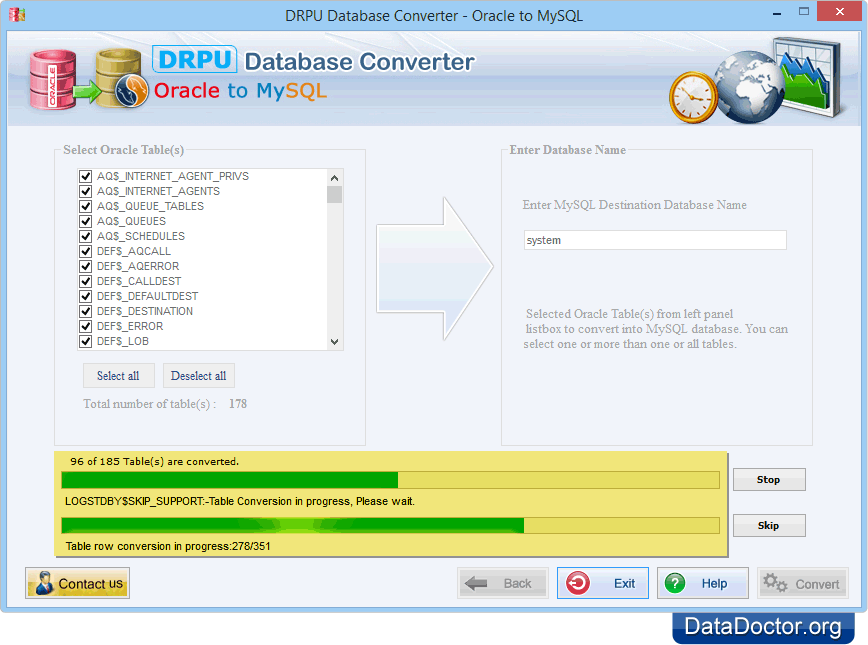Click the Select all button
868x645 pixels.
118,375
